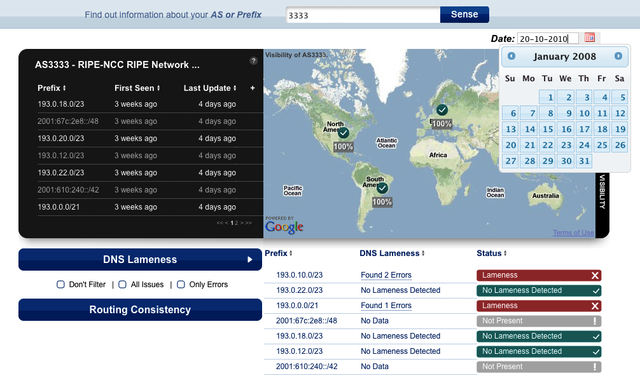Open Found 2 Errors link

click(x=386, y=275)
